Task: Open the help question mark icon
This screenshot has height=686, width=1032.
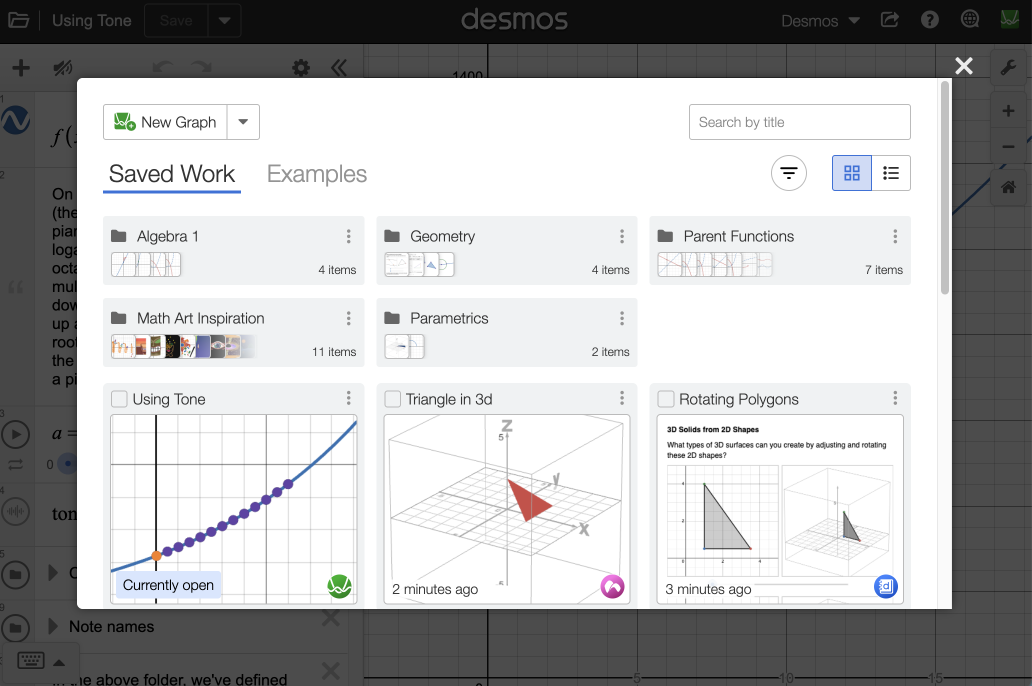Action: (929, 20)
